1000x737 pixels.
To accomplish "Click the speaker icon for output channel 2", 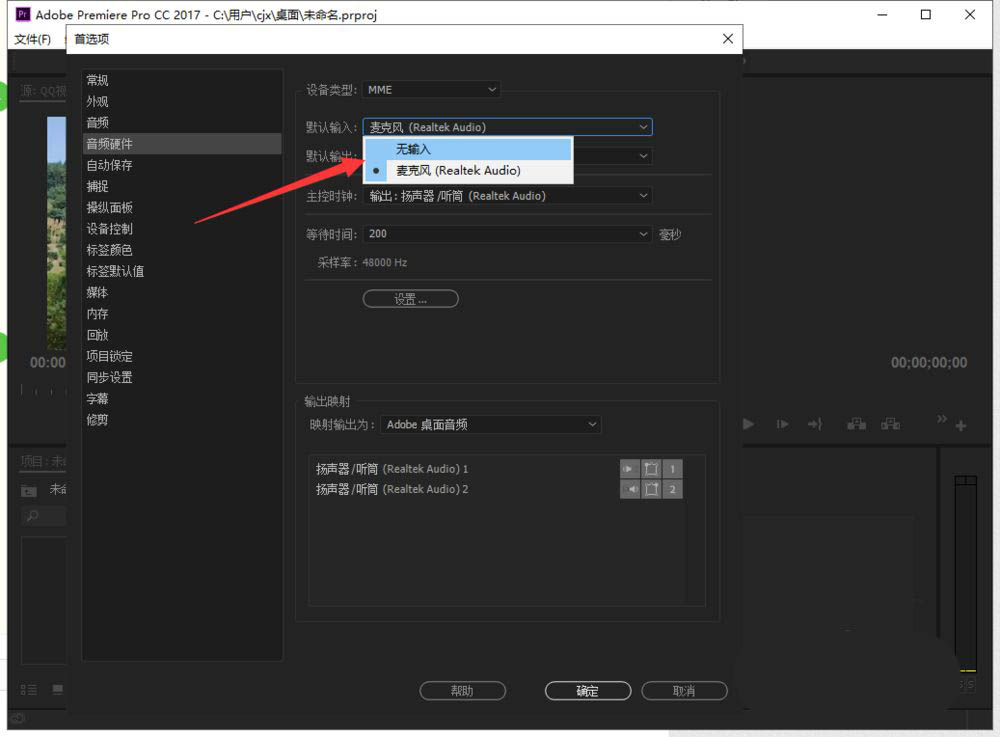I will [x=630, y=489].
